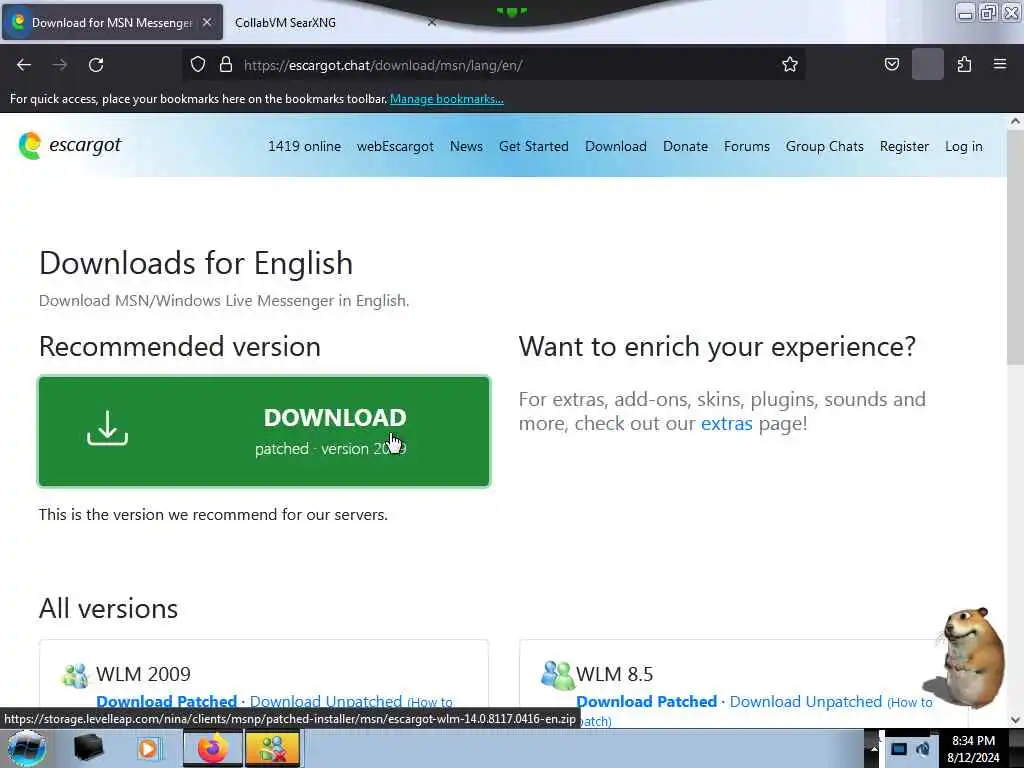
Task: Open the extras page link
Action: (x=726, y=423)
